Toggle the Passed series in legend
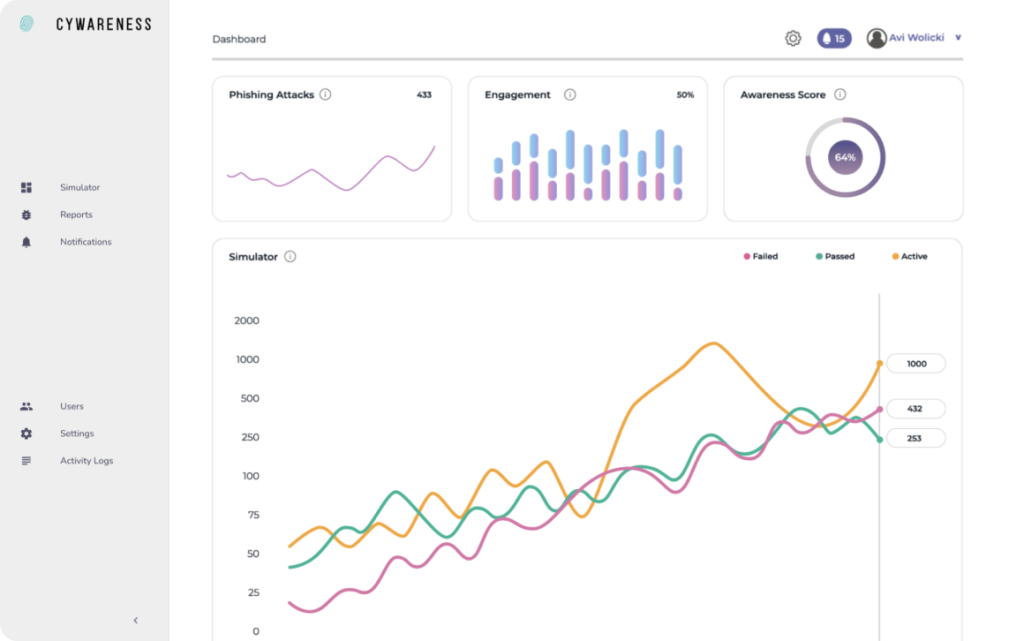Viewport: 1024px width, 641px height. [x=835, y=257]
